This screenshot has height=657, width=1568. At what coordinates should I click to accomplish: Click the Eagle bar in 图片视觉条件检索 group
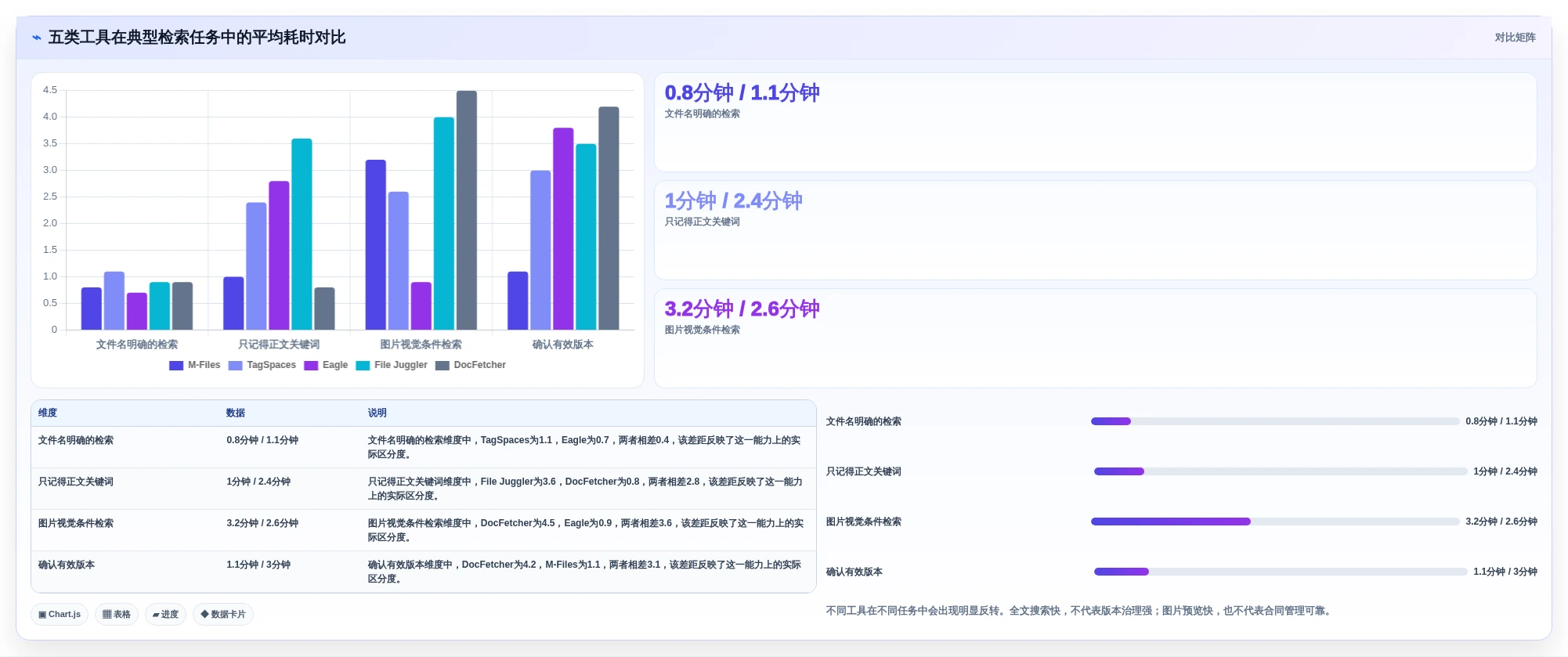[x=421, y=305]
